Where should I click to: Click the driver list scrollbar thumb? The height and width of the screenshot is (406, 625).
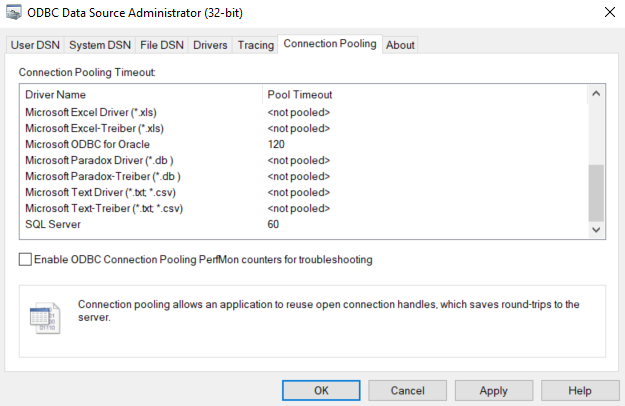pos(596,193)
